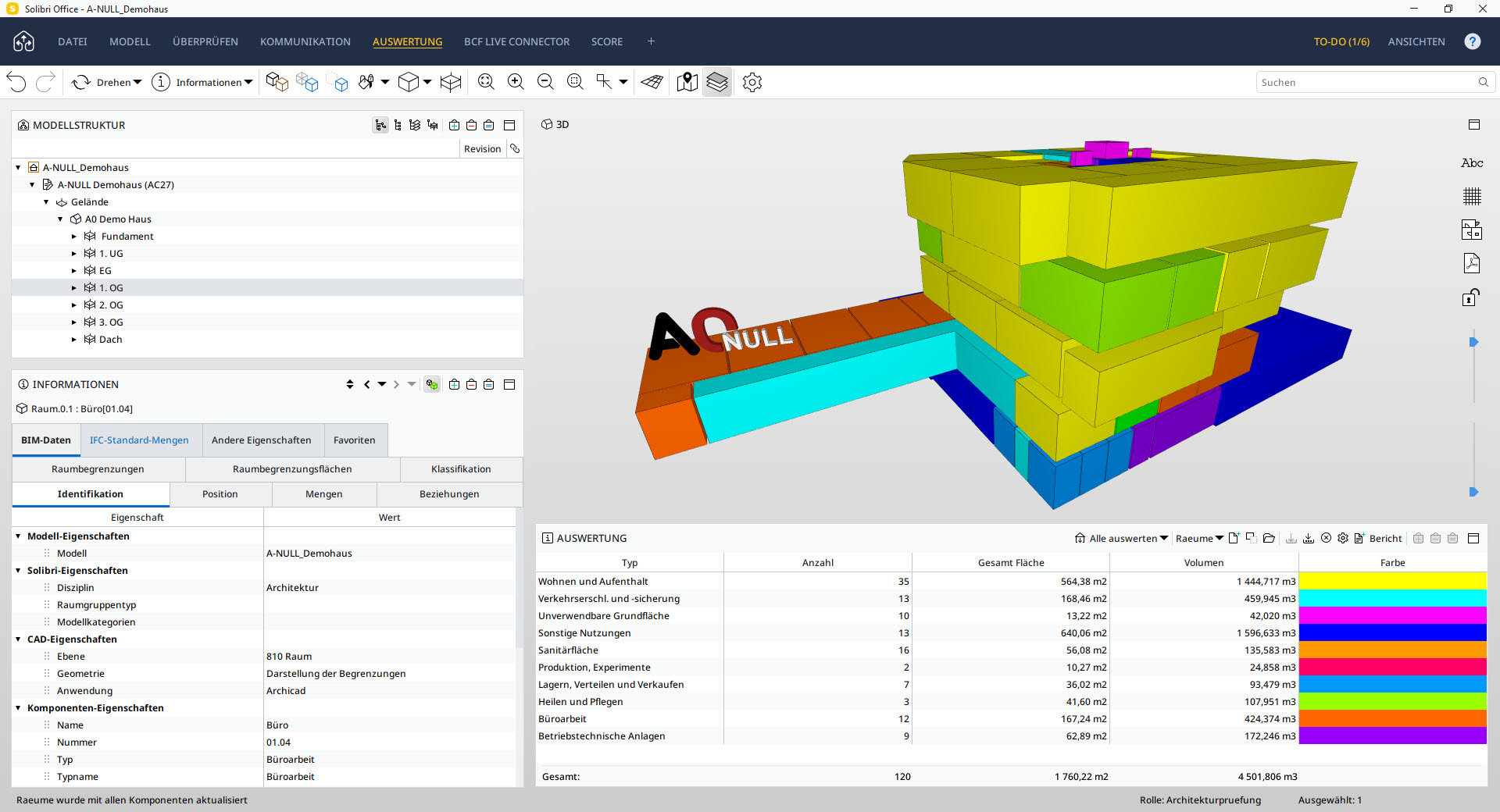This screenshot has width=1500, height=812.
Task: Collapse the CAD-Eigenschaften group
Action: coord(18,639)
